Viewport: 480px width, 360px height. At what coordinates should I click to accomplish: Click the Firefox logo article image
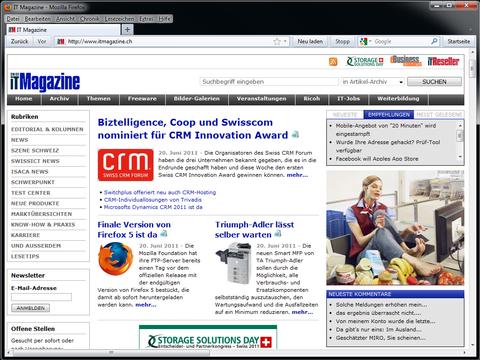(115, 259)
